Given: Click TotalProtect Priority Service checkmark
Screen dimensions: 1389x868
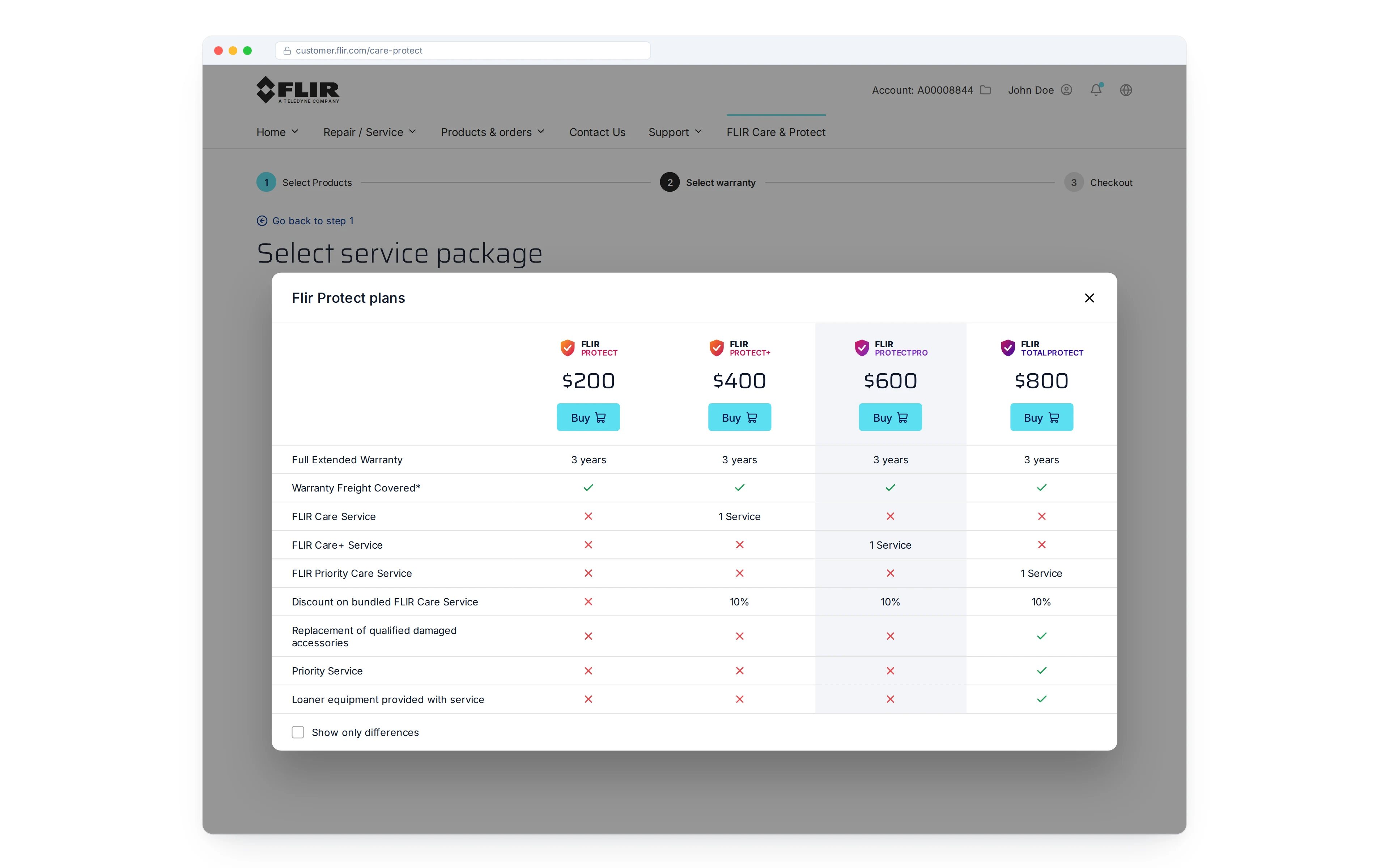Looking at the screenshot, I should (1042, 671).
